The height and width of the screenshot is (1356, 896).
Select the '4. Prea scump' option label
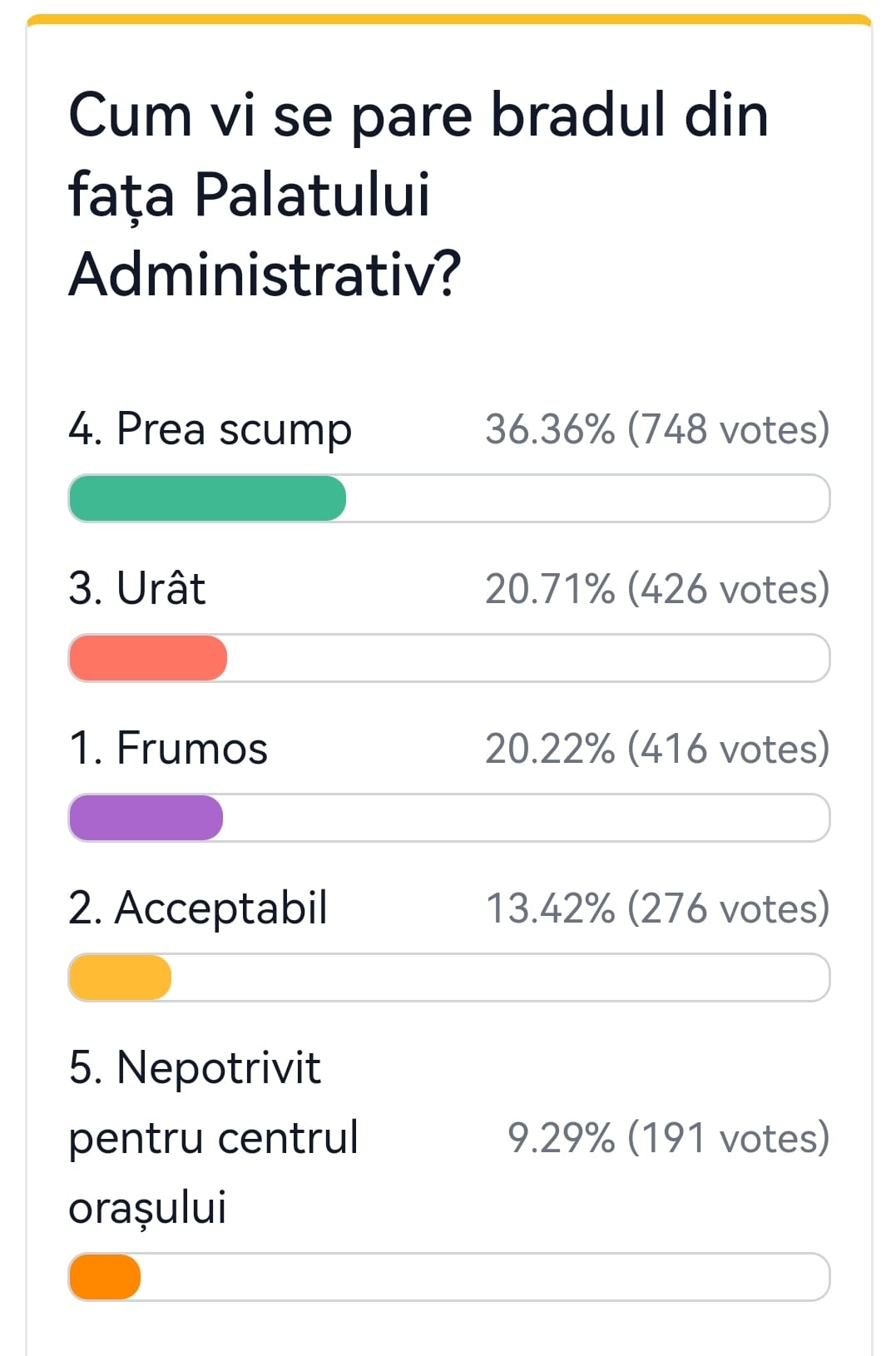(x=210, y=429)
